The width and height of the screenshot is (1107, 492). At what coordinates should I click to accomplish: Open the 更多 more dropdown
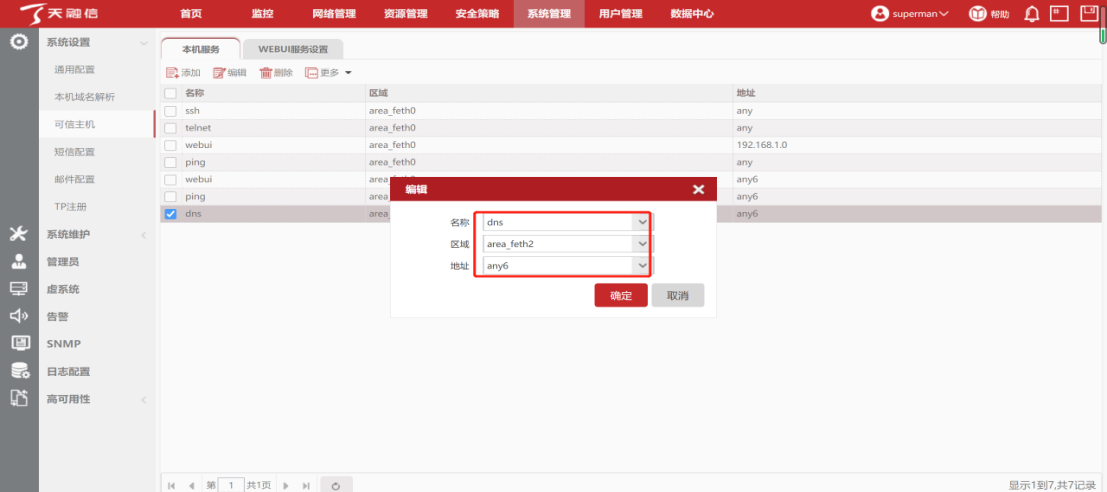point(328,73)
